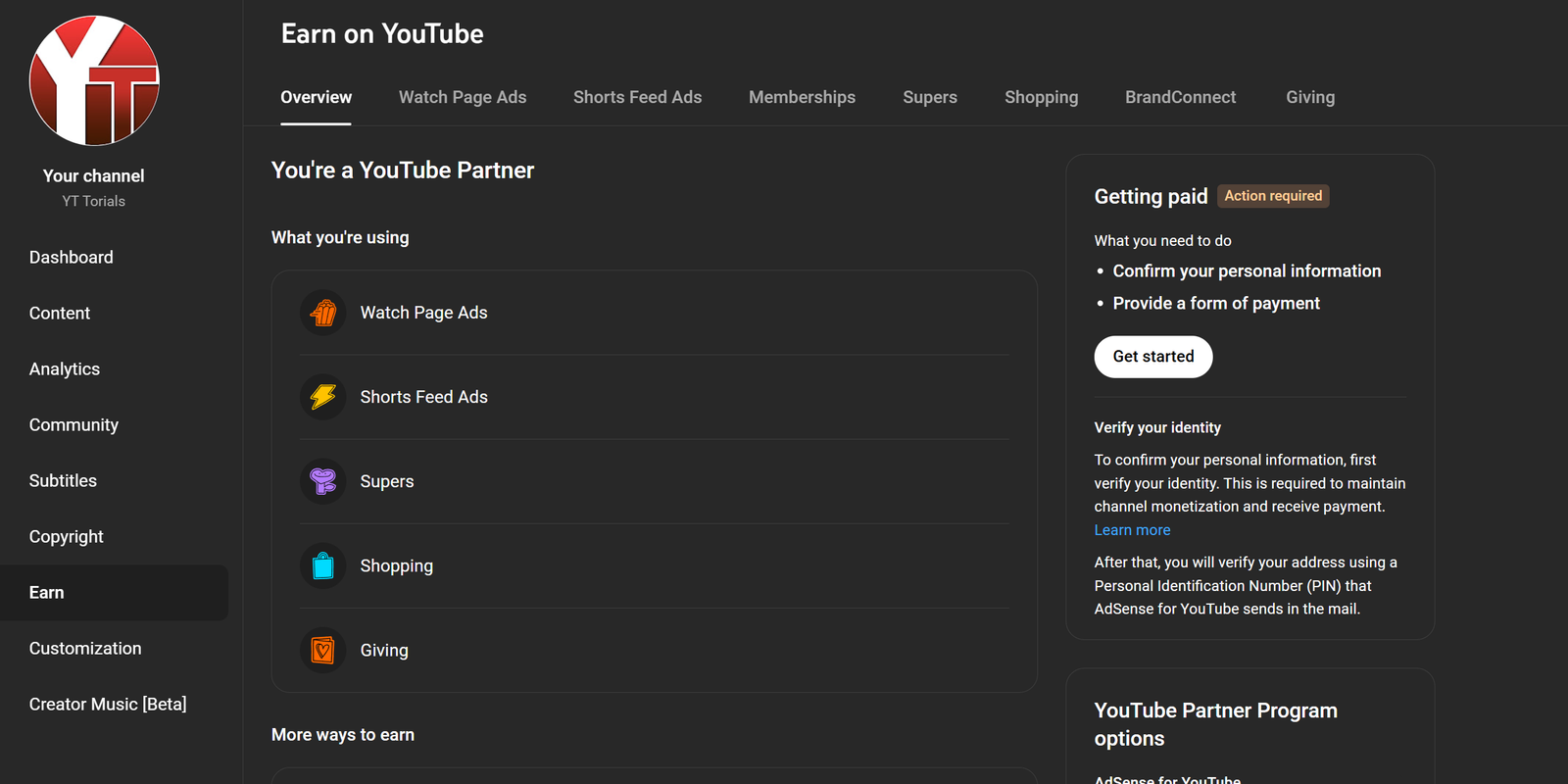This screenshot has width=1568, height=784.
Task: Go to Customization in the sidebar
Action: tap(85, 648)
